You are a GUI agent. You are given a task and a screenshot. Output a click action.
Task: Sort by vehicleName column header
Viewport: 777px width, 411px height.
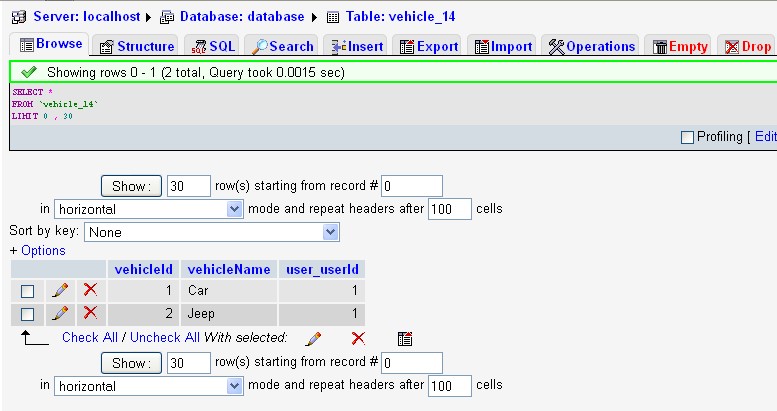[229, 269]
